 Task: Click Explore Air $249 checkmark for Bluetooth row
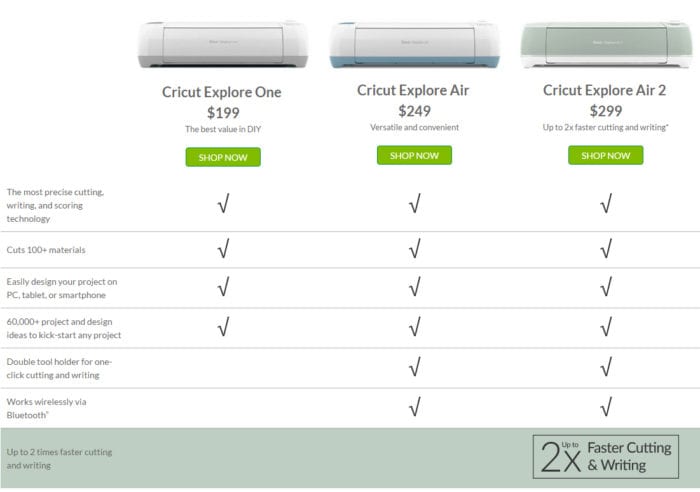click(x=414, y=407)
